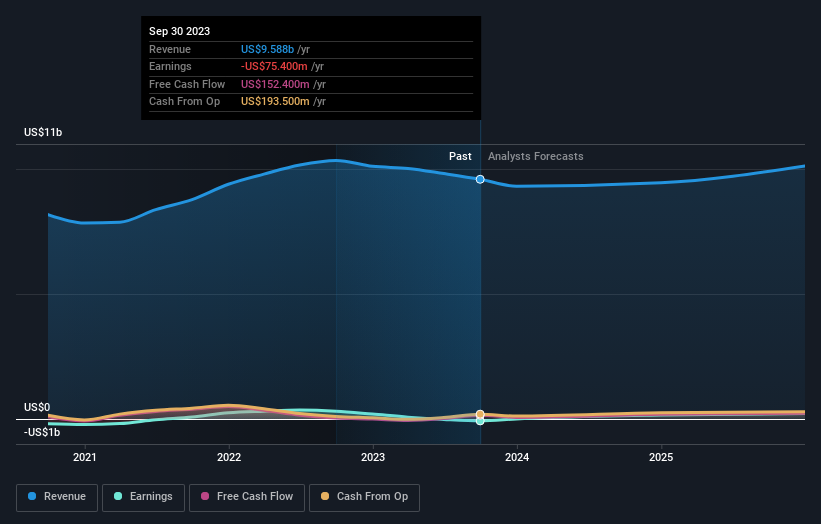
Task: Click the US$11b y-axis label
Action: 43,132
